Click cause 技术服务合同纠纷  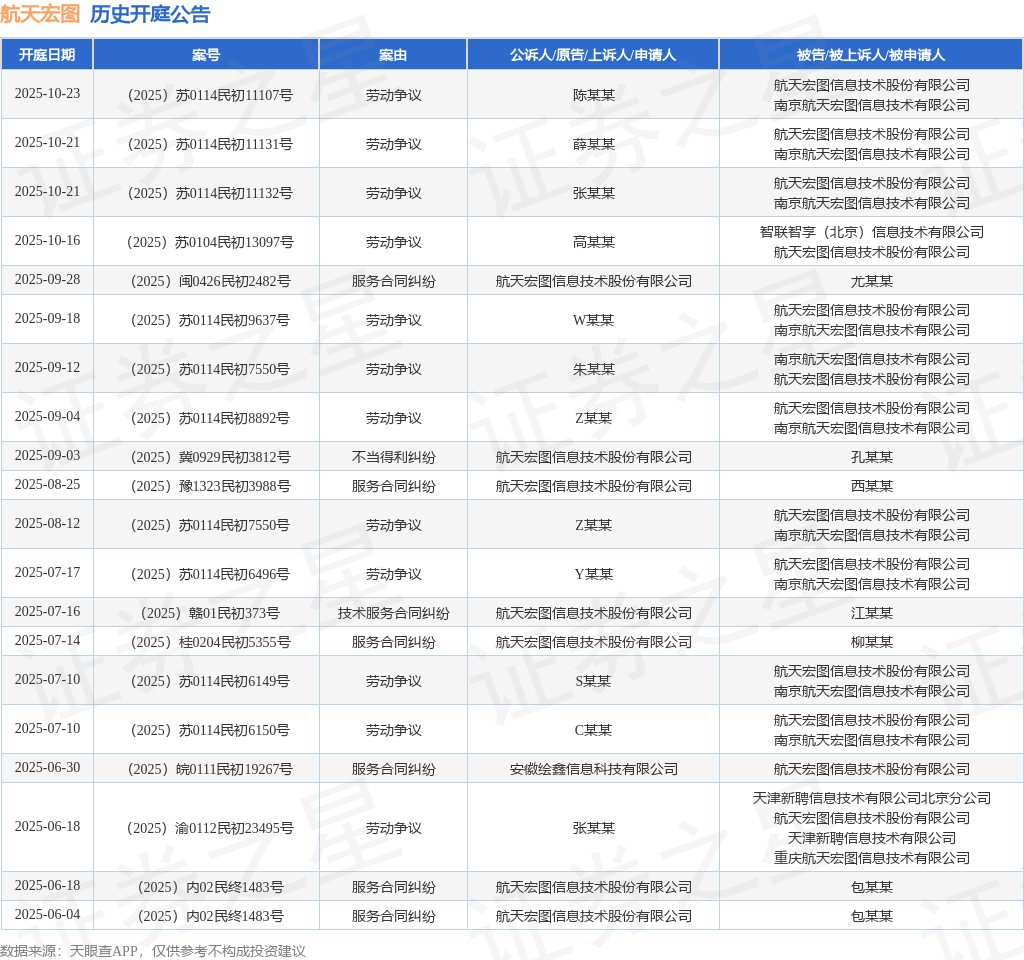point(393,613)
